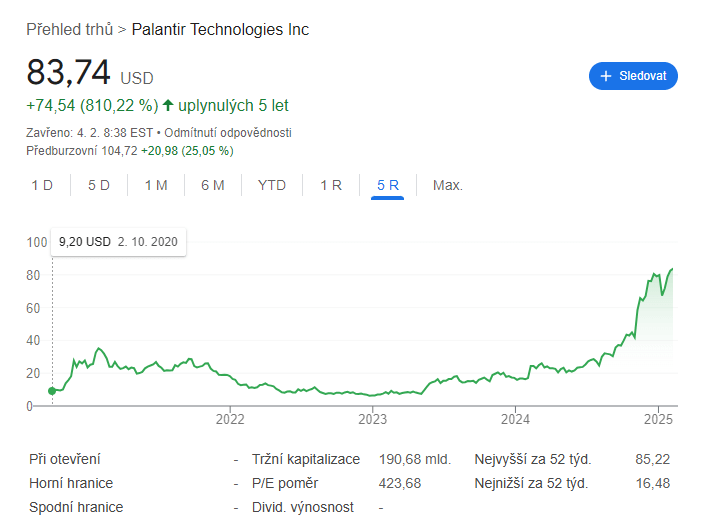The width and height of the screenshot is (709, 529).
Task: Click the 2022 axis year label
Action: tap(230, 419)
